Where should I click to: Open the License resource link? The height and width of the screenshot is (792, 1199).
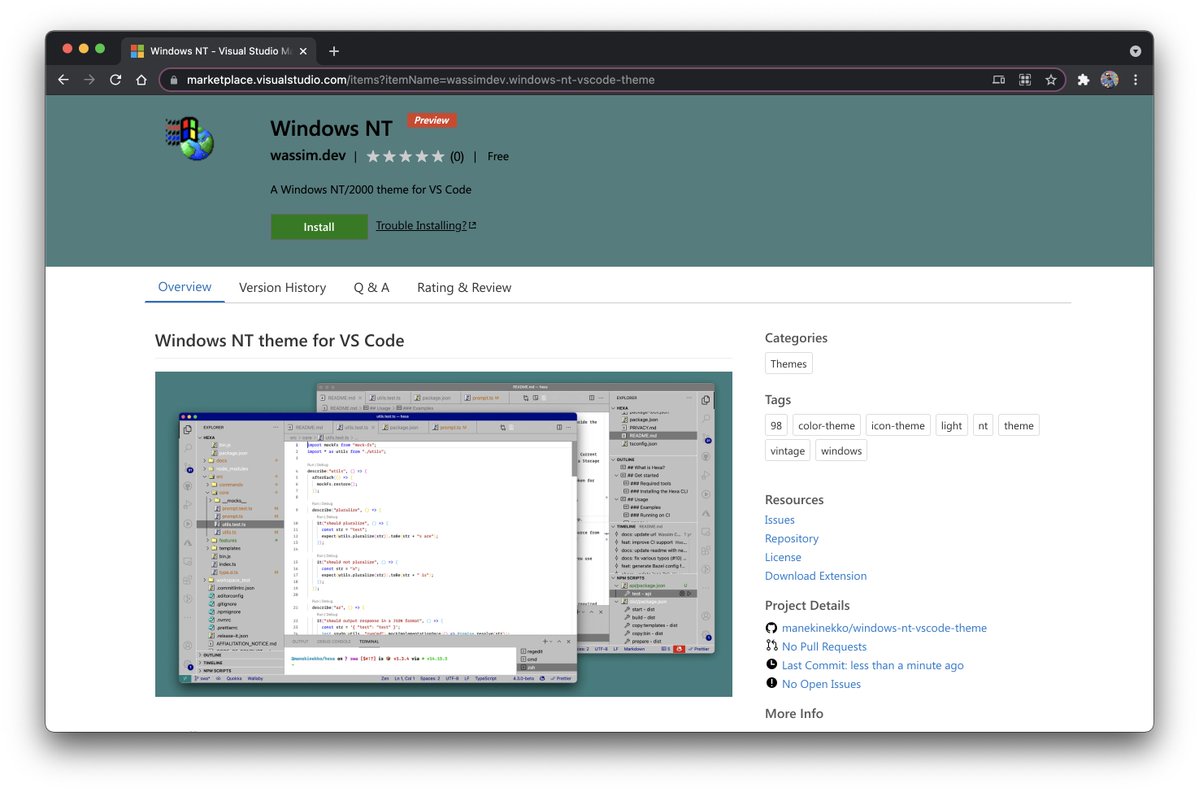pyautogui.click(x=783, y=557)
